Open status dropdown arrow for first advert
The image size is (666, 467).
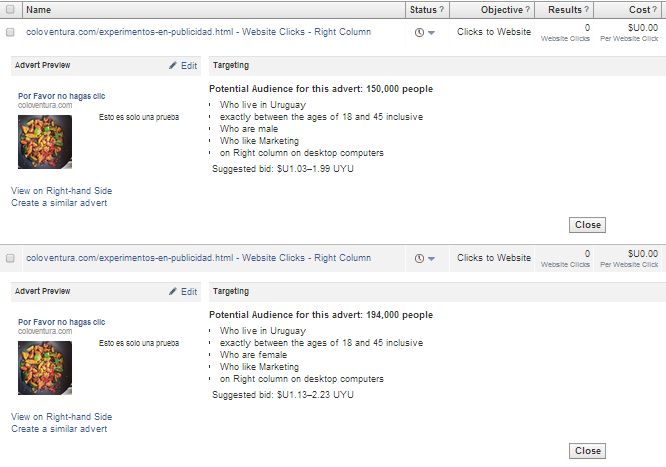coord(432,33)
